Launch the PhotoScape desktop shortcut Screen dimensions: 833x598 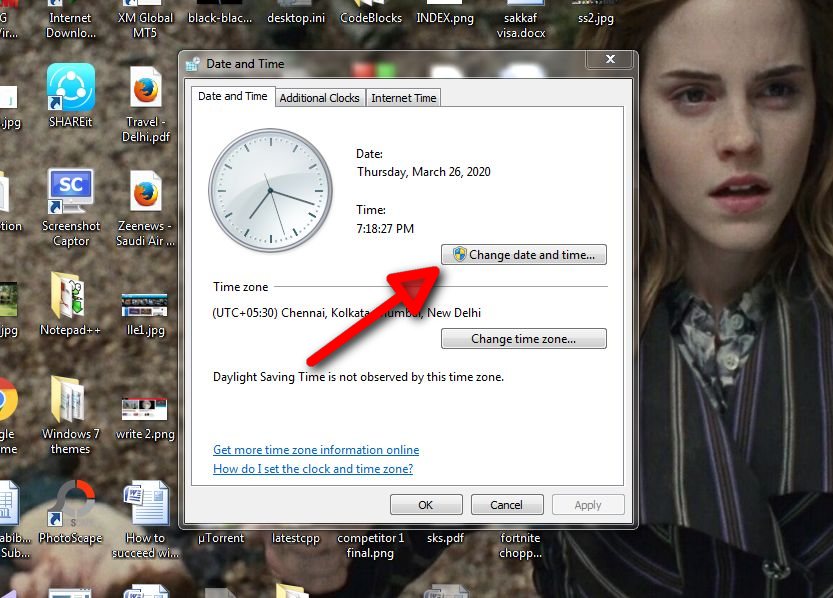tap(71, 503)
